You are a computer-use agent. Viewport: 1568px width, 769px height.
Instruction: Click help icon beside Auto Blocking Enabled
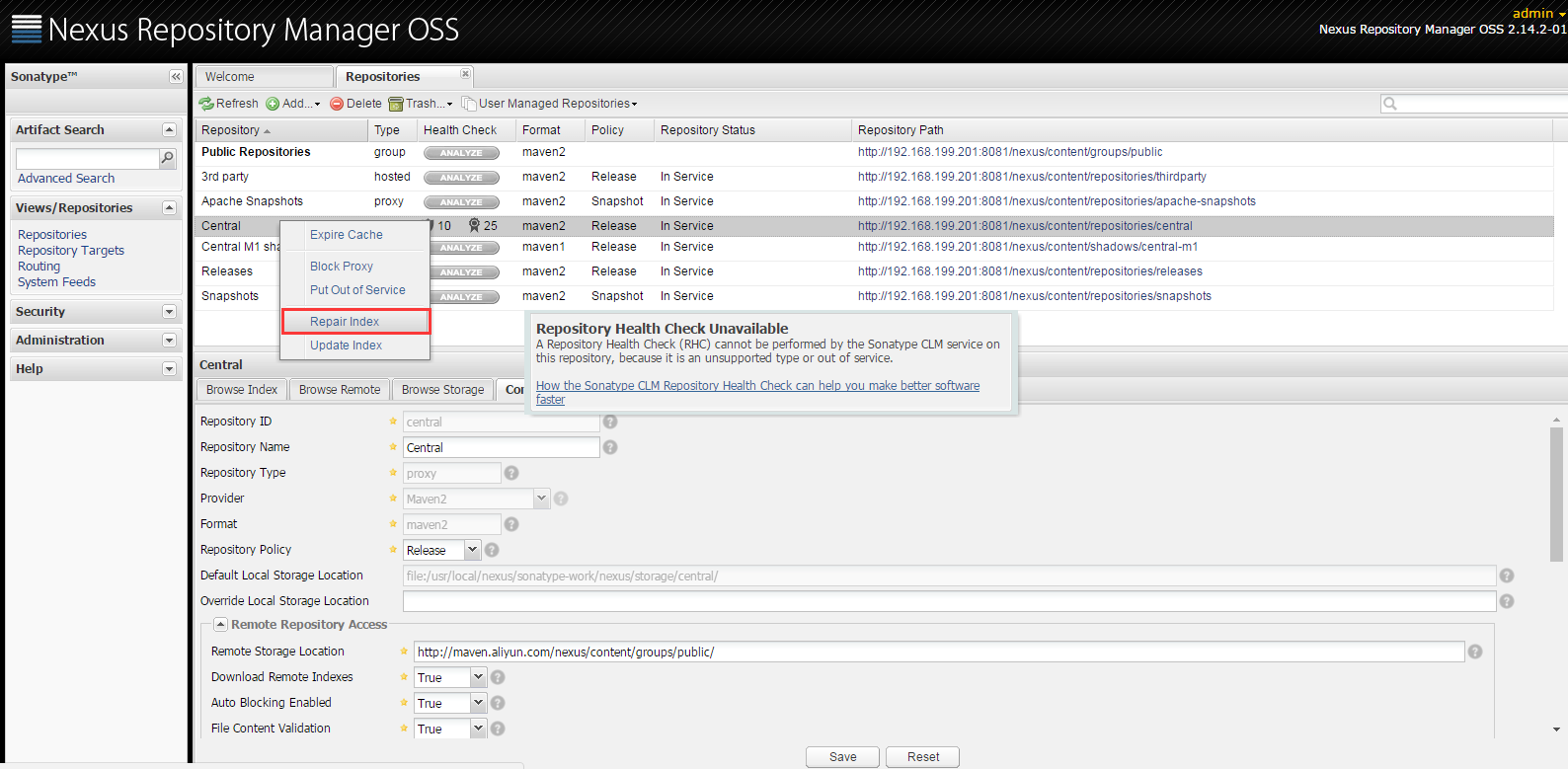point(498,703)
